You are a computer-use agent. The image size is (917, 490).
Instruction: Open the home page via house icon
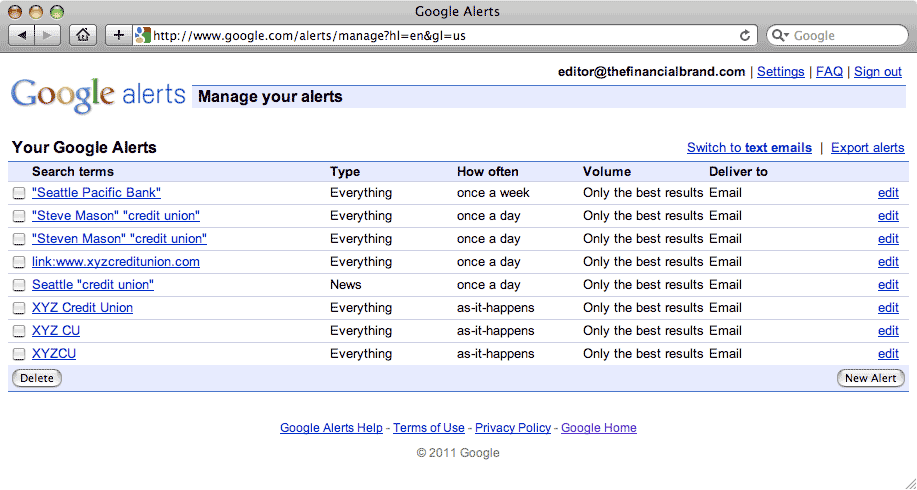pyautogui.click(x=83, y=35)
